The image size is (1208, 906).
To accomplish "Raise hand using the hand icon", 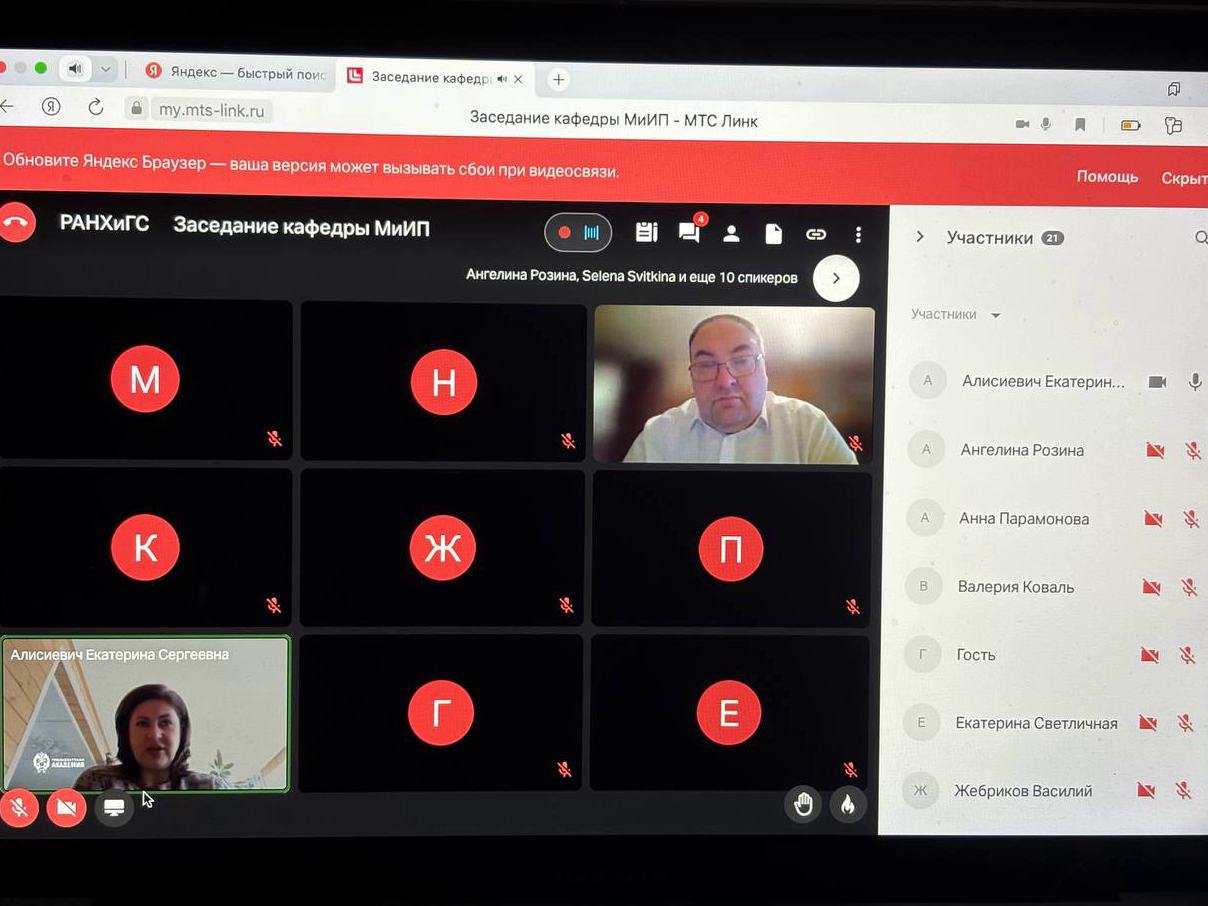I will (x=803, y=804).
